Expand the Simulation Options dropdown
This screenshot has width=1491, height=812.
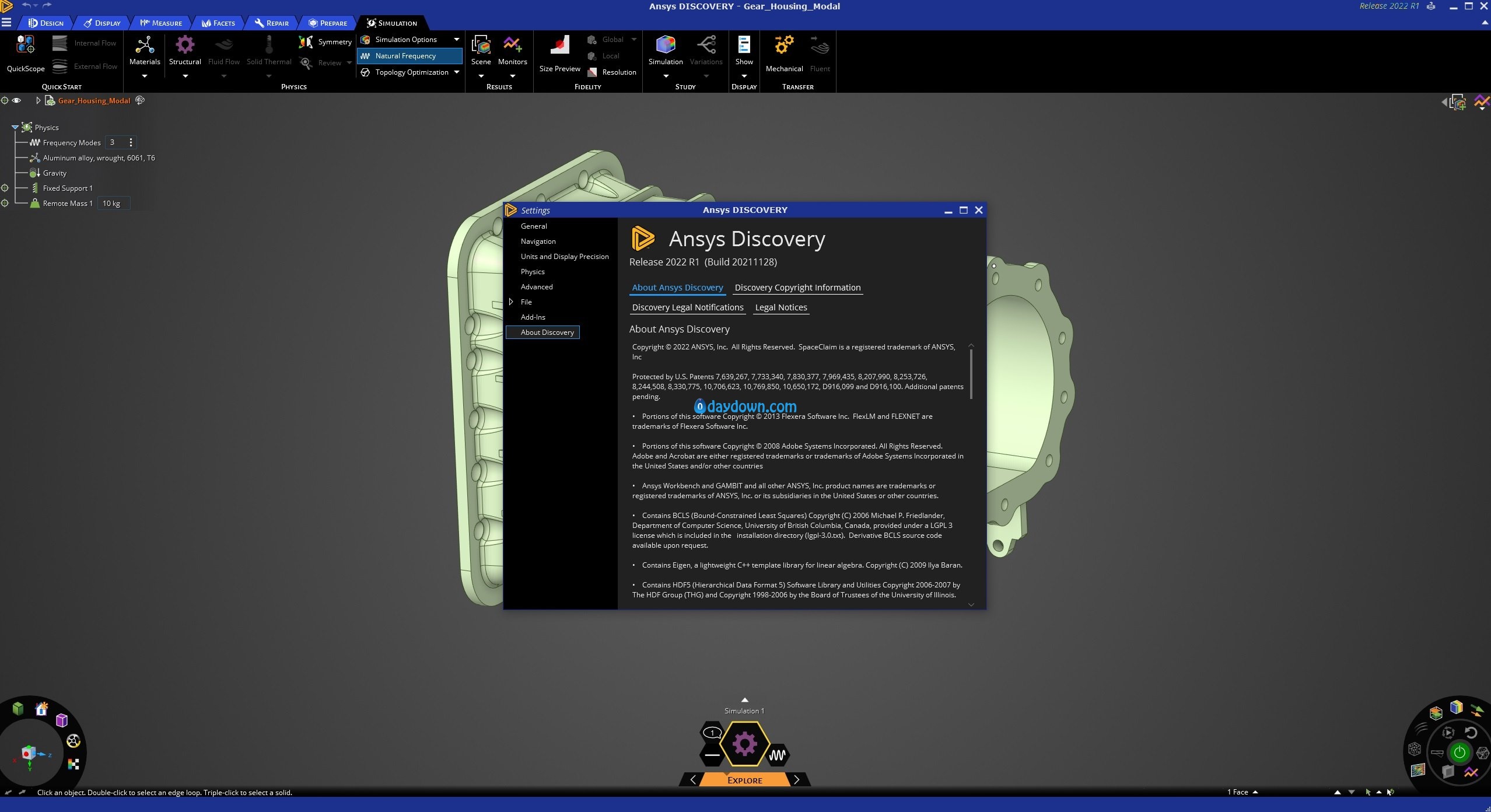456,40
